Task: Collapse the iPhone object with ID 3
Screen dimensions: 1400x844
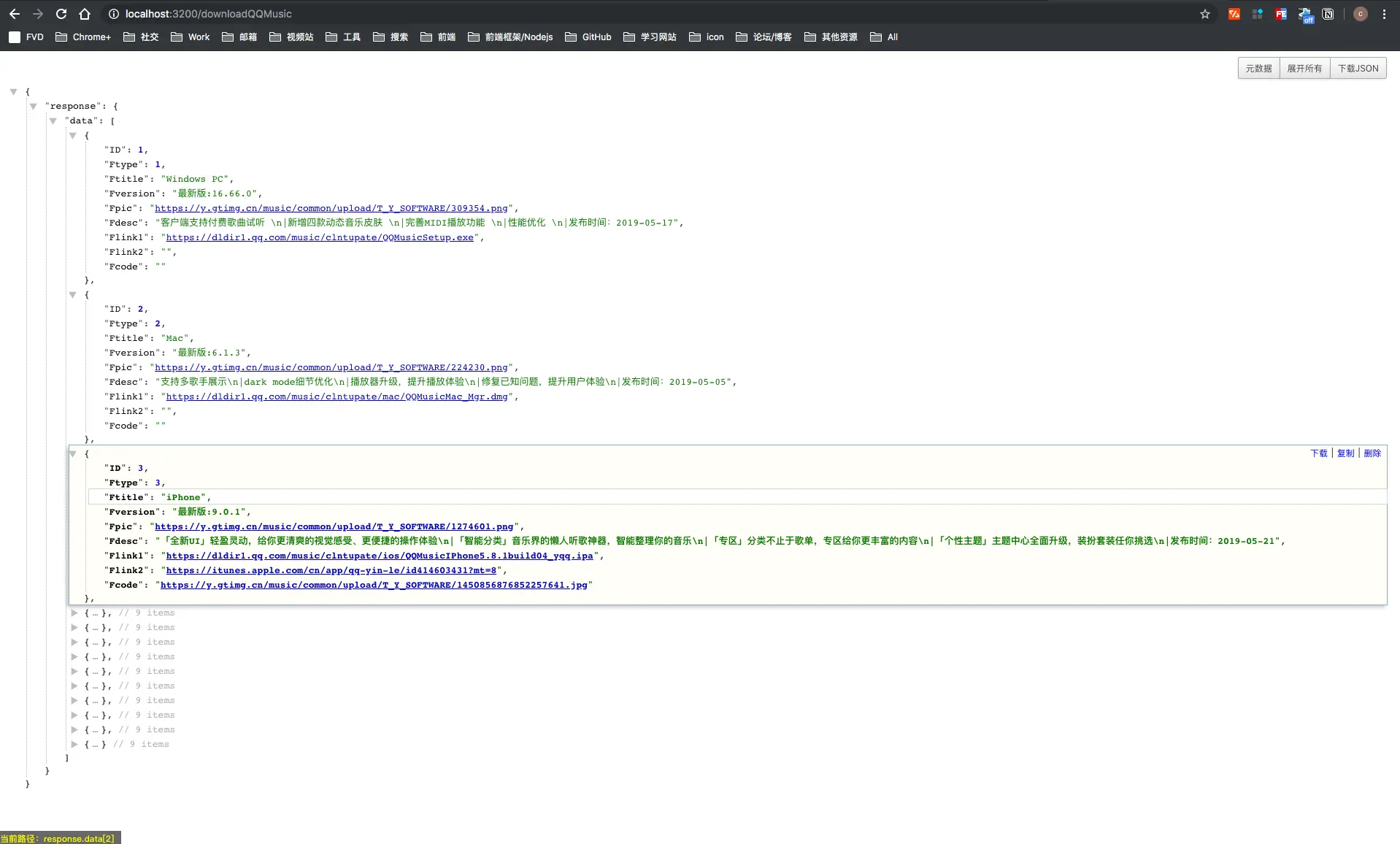Action: 72,453
